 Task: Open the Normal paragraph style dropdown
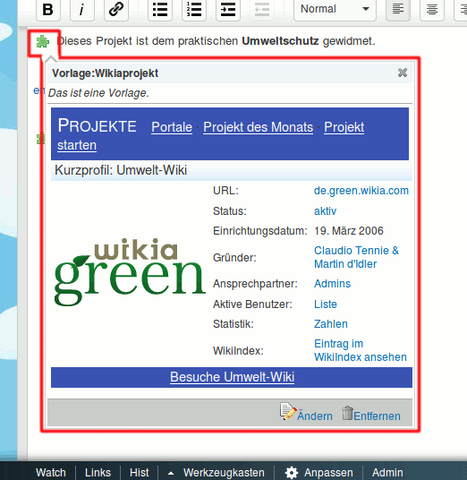(x=335, y=10)
